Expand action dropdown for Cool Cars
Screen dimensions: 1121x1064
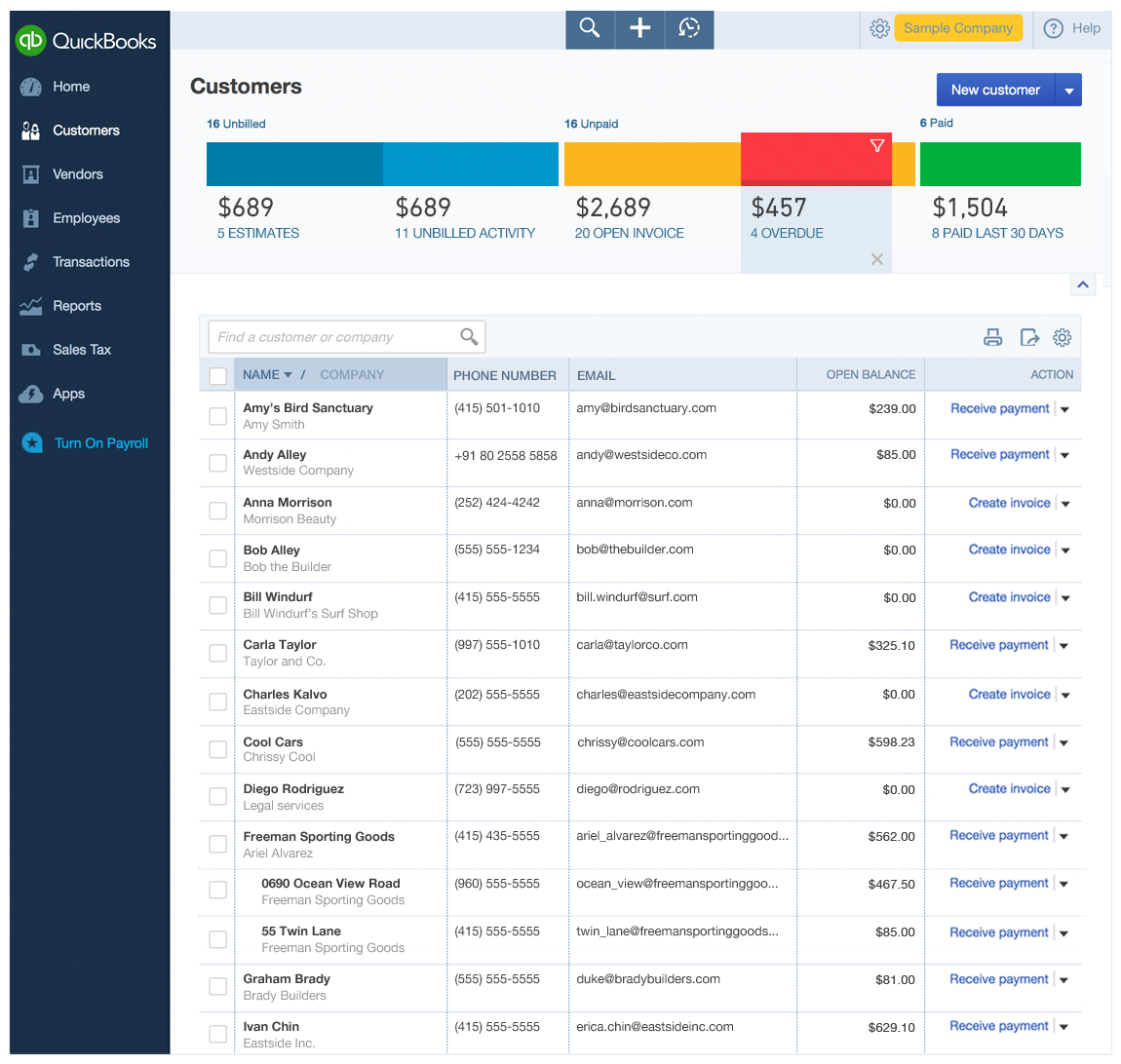pos(1064,743)
